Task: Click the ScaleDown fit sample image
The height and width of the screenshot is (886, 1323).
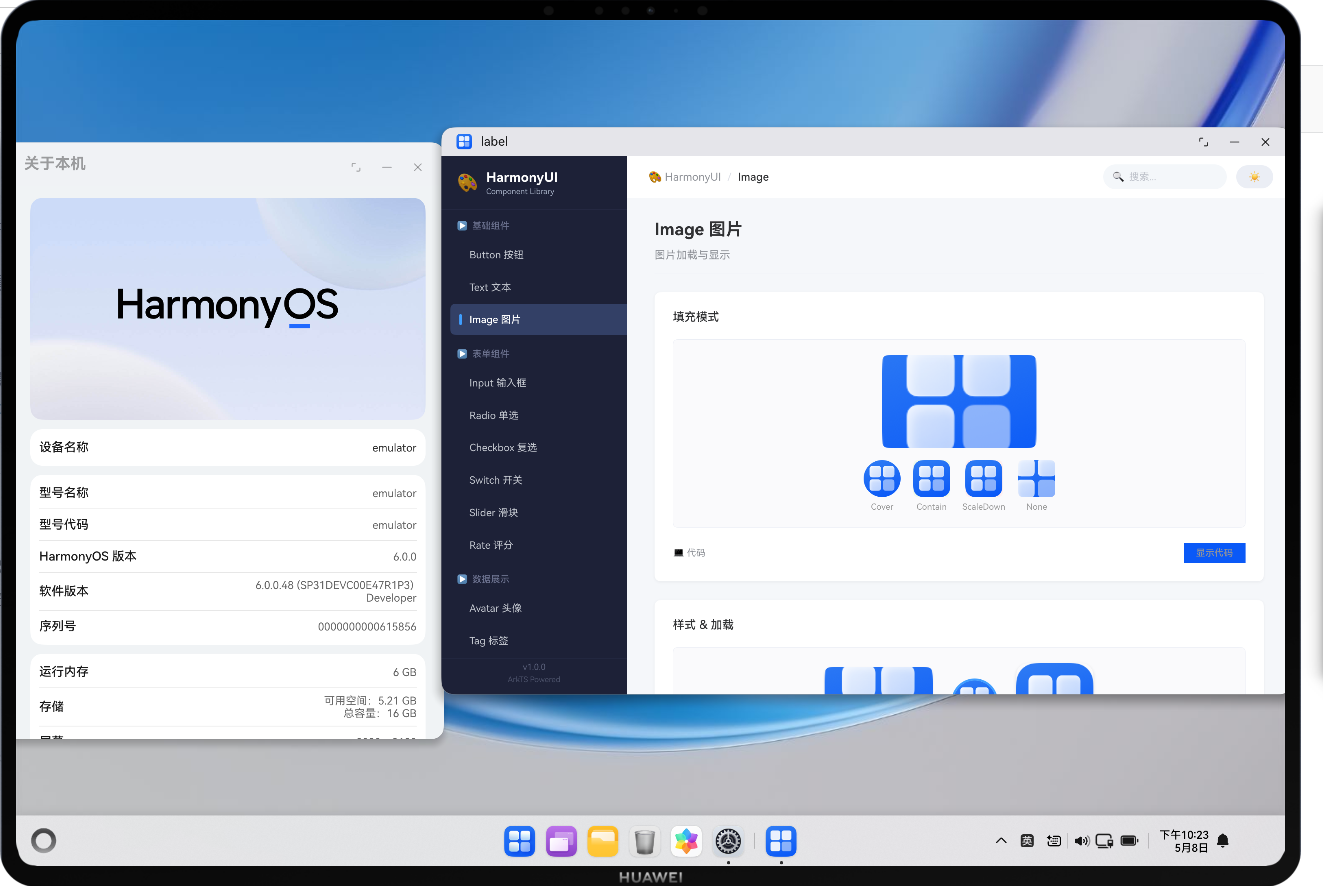Action: (983, 479)
